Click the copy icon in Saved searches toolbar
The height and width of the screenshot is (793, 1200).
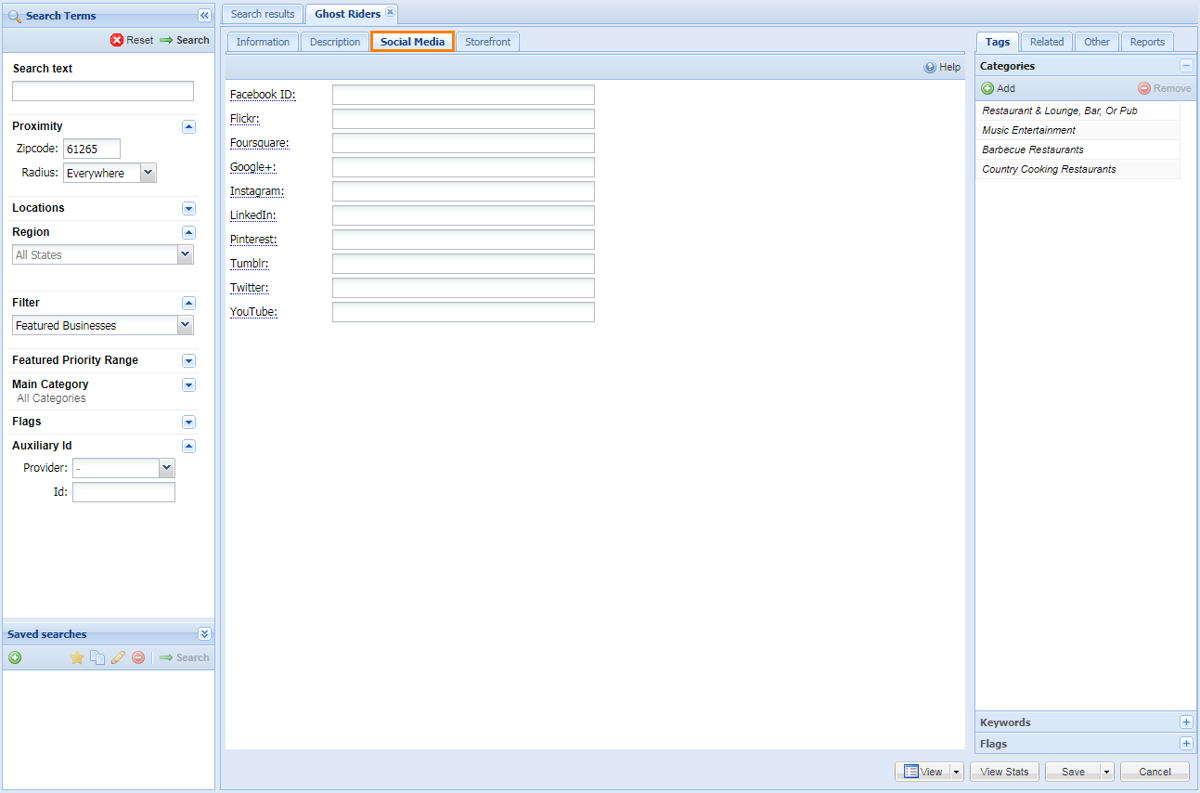pos(97,658)
